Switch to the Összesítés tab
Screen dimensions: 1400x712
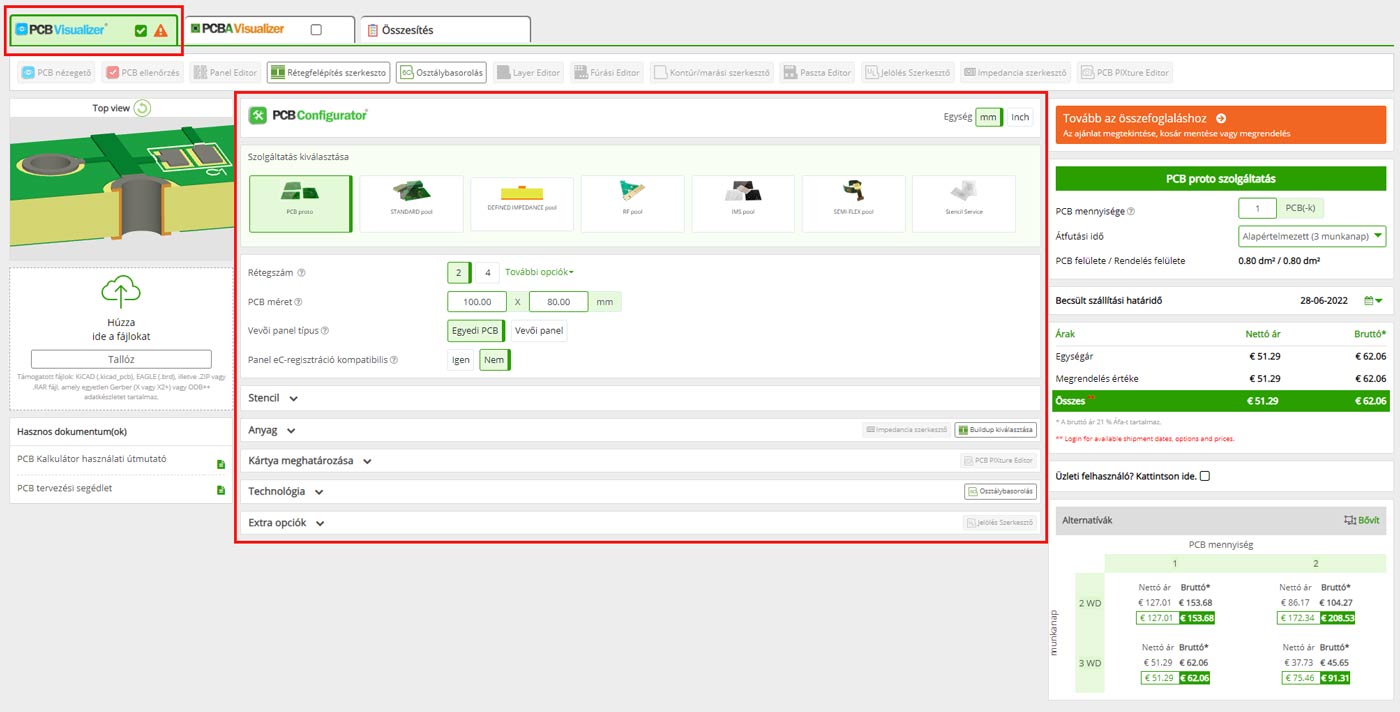(444, 30)
